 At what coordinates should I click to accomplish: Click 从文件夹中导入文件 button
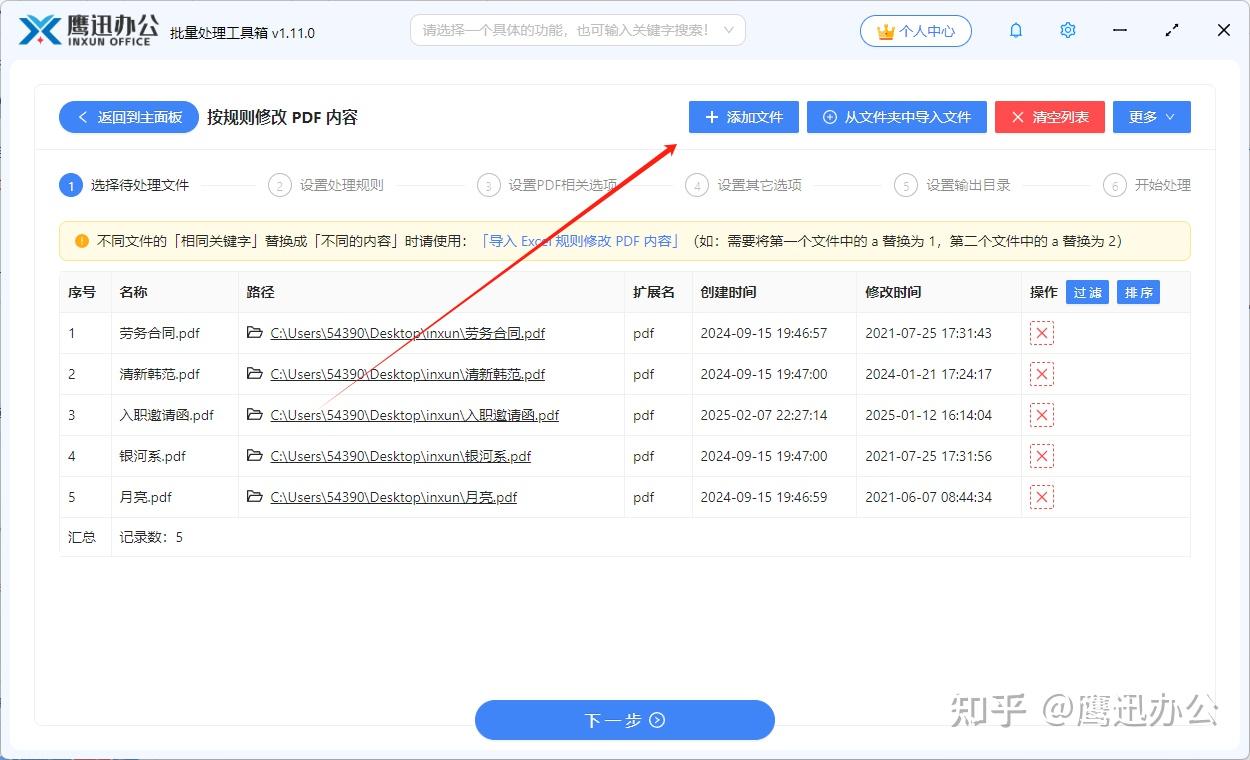[x=897, y=117]
